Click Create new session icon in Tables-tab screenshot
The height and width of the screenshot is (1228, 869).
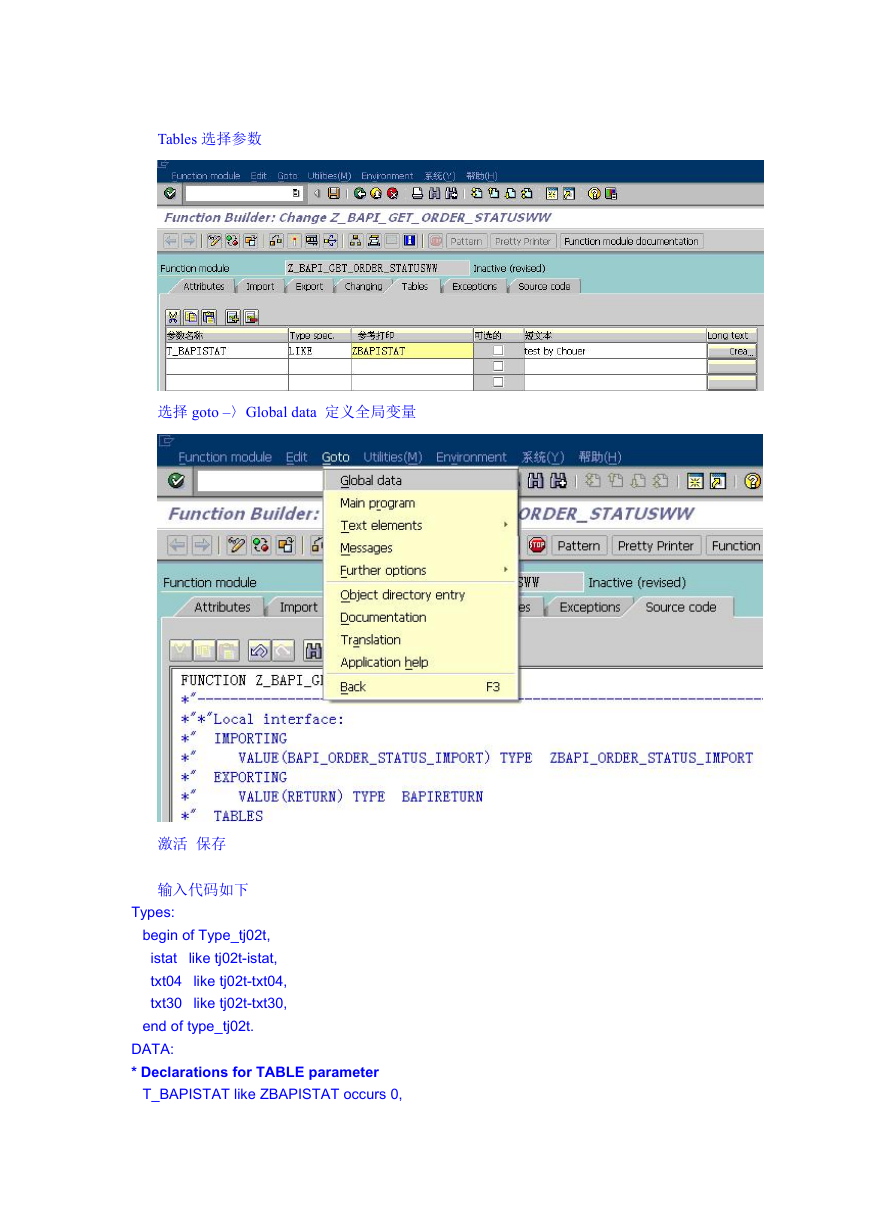coord(551,193)
